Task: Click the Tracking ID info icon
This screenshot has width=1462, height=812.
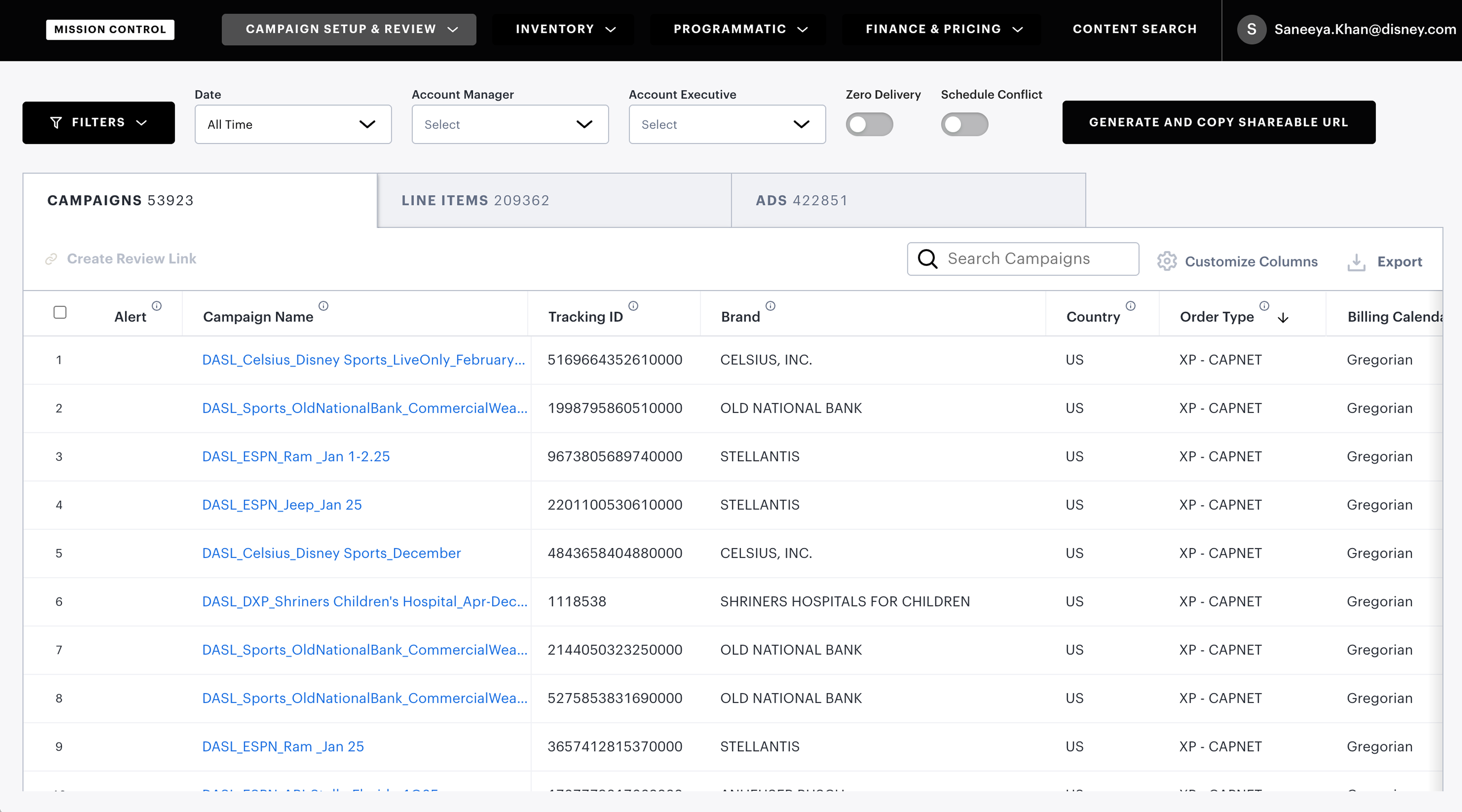Action: coord(633,306)
